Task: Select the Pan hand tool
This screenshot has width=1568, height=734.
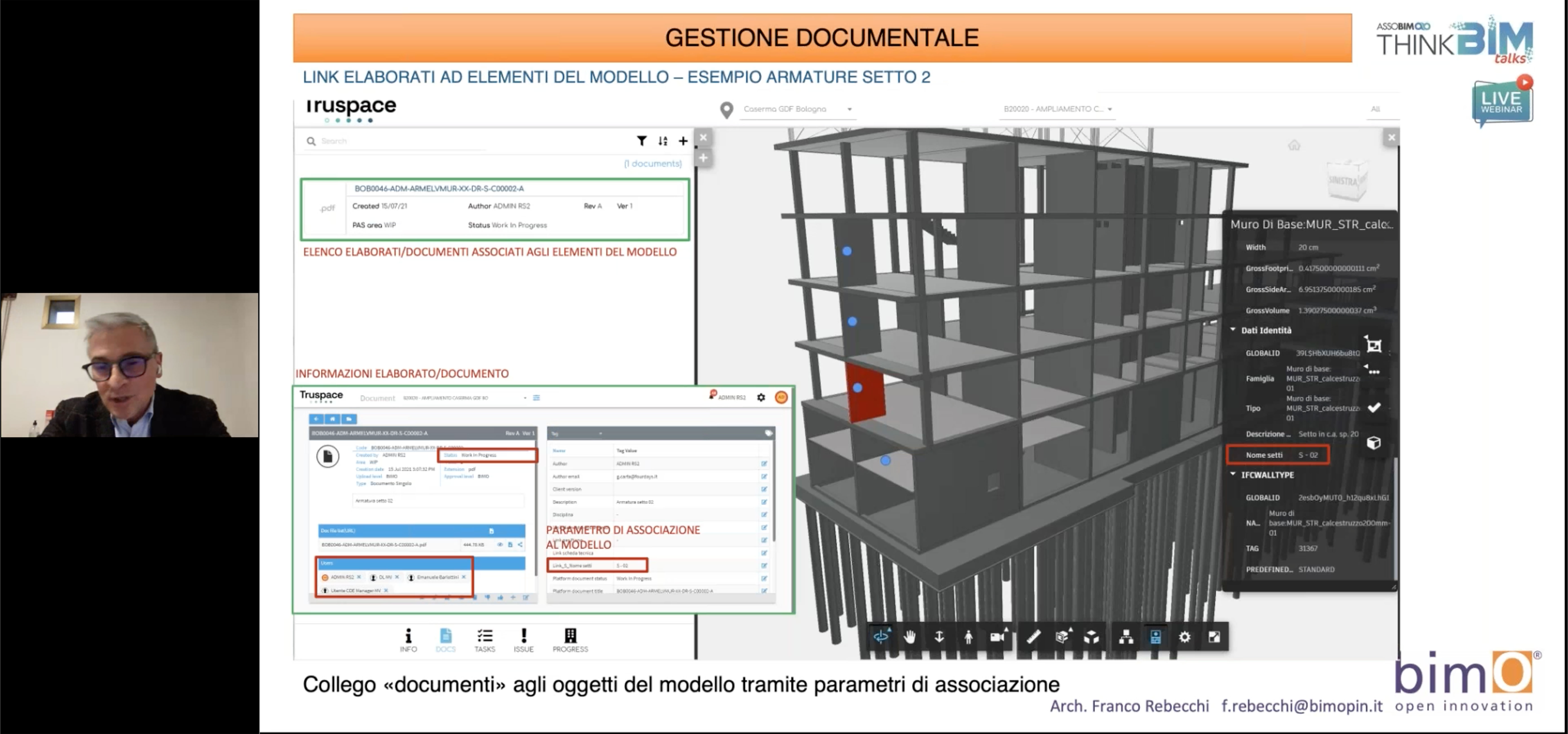Action: (x=910, y=637)
